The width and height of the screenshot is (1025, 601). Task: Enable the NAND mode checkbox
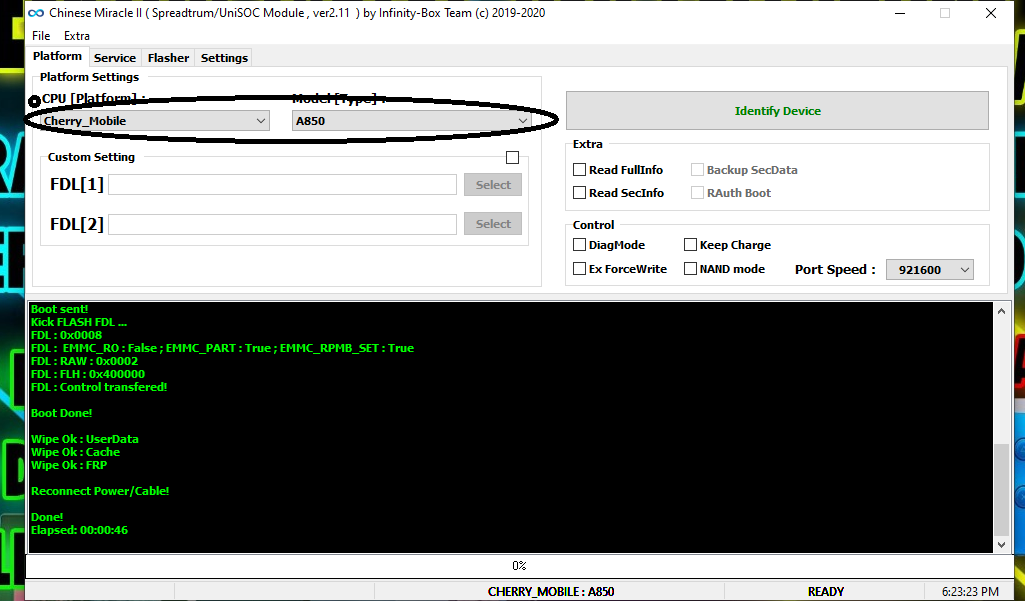coord(690,269)
